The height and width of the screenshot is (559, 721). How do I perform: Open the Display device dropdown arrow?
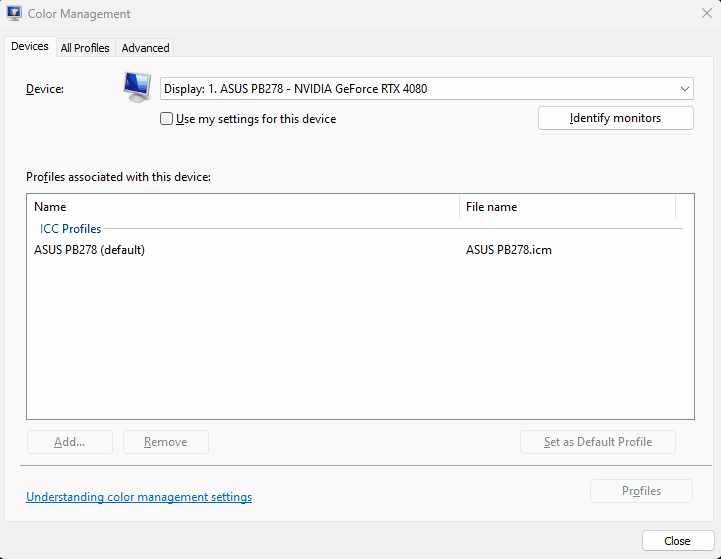pos(685,89)
